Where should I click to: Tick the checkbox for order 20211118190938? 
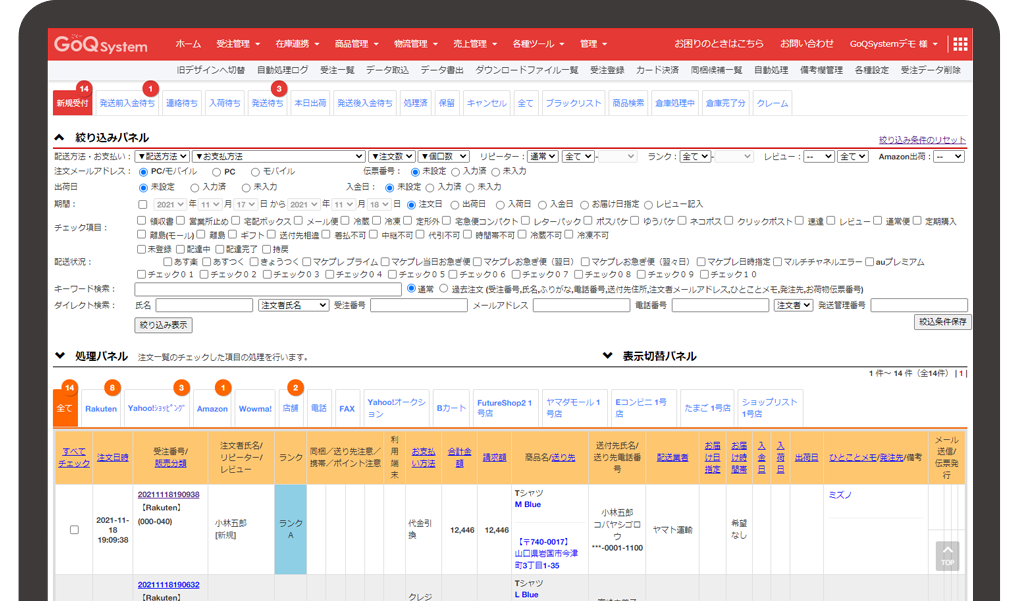pyautogui.click(x=74, y=529)
